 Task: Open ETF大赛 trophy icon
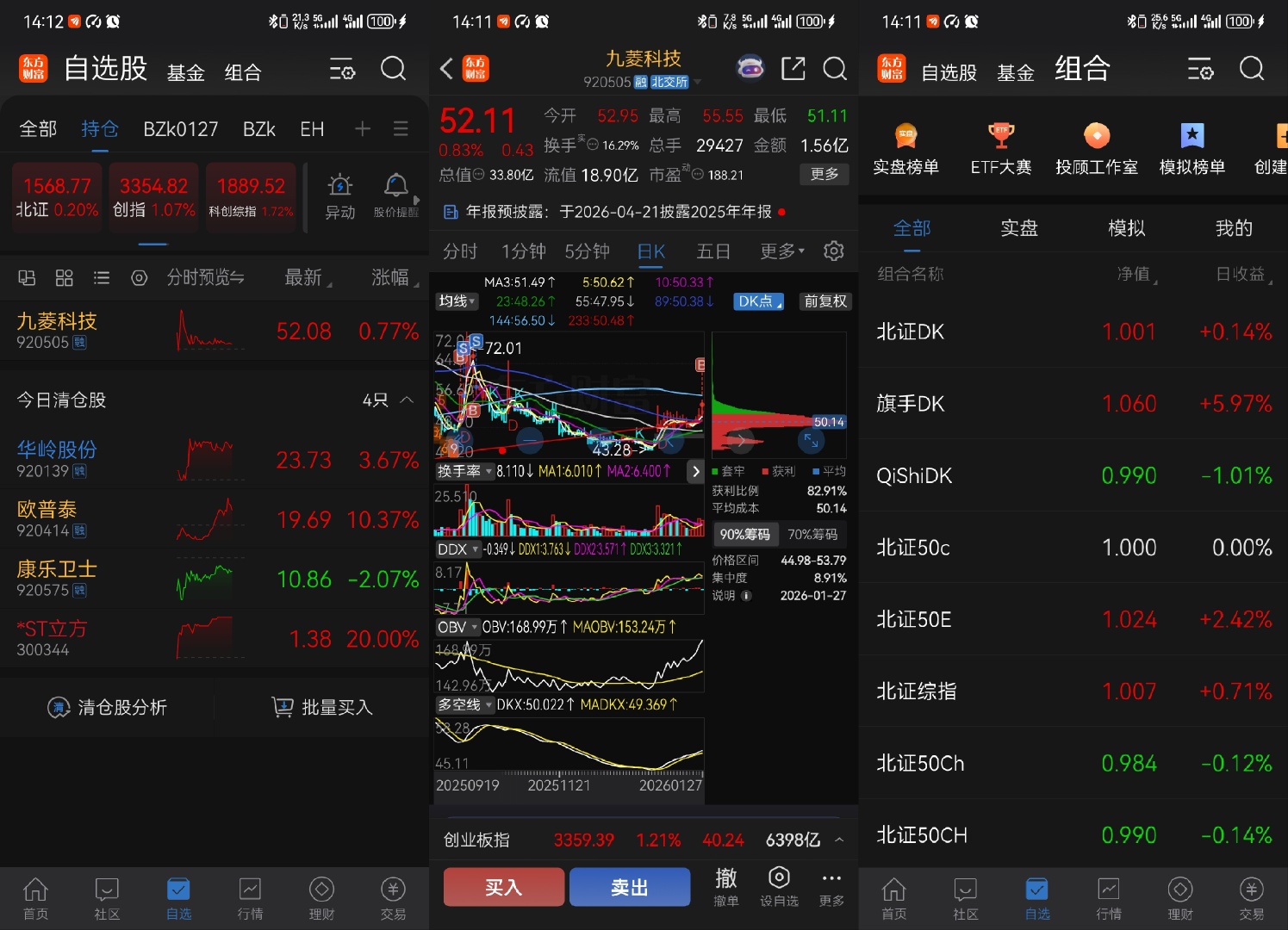pyautogui.click(x=1000, y=148)
